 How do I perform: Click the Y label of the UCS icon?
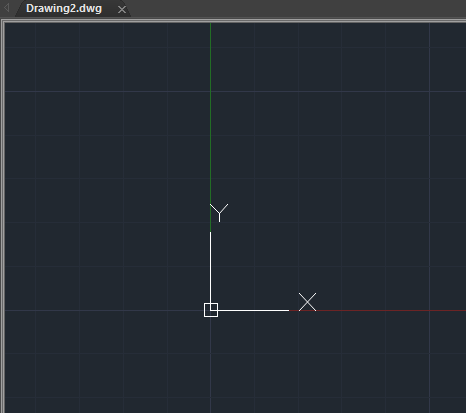coord(219,213)
